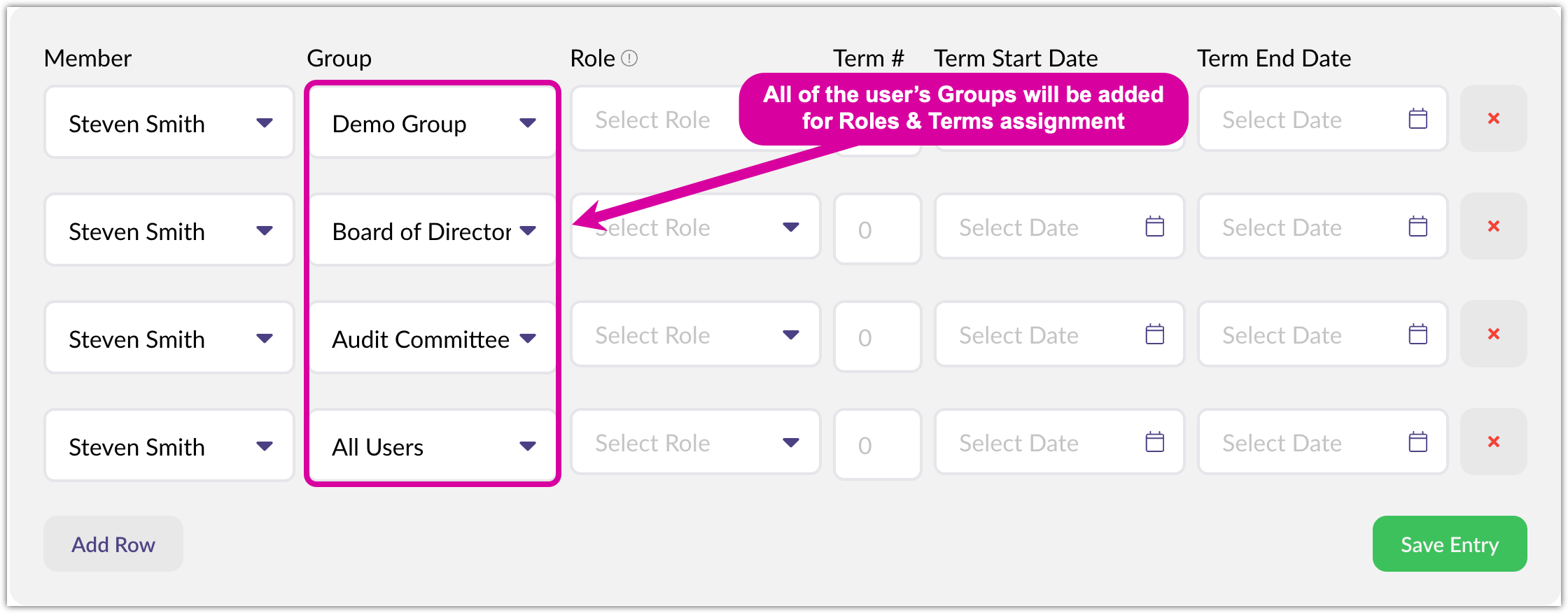Screen dimensions: 1568x613
Task: Click the Add Row button
Action: (113, 544)
